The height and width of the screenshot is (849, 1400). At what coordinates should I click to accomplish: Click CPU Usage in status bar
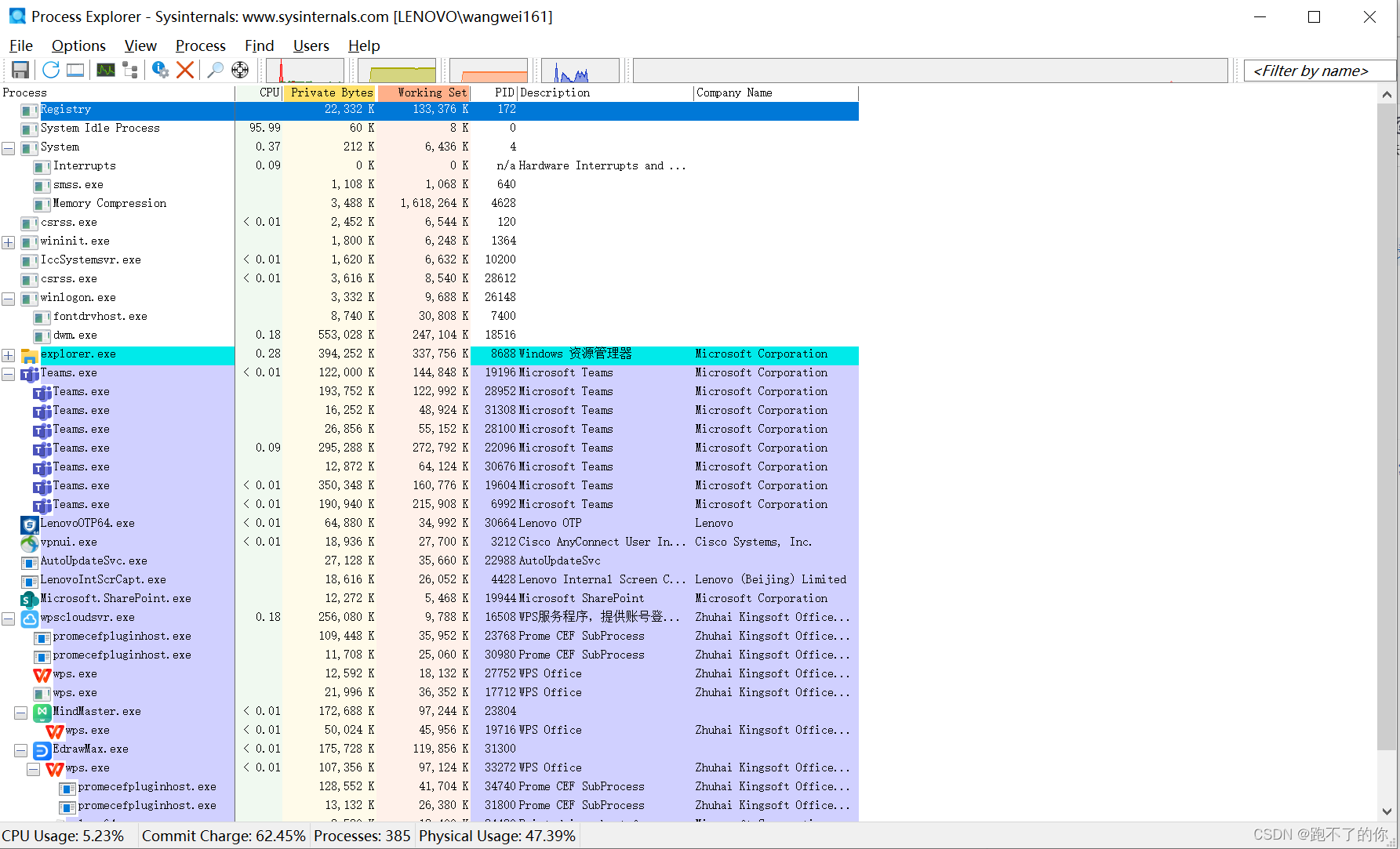[63, 836]
